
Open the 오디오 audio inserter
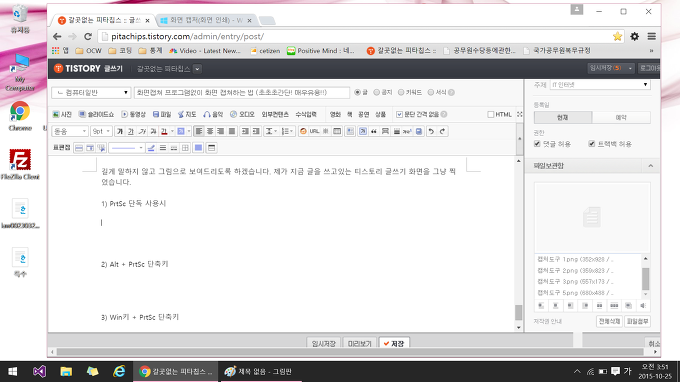click(242, 114)
